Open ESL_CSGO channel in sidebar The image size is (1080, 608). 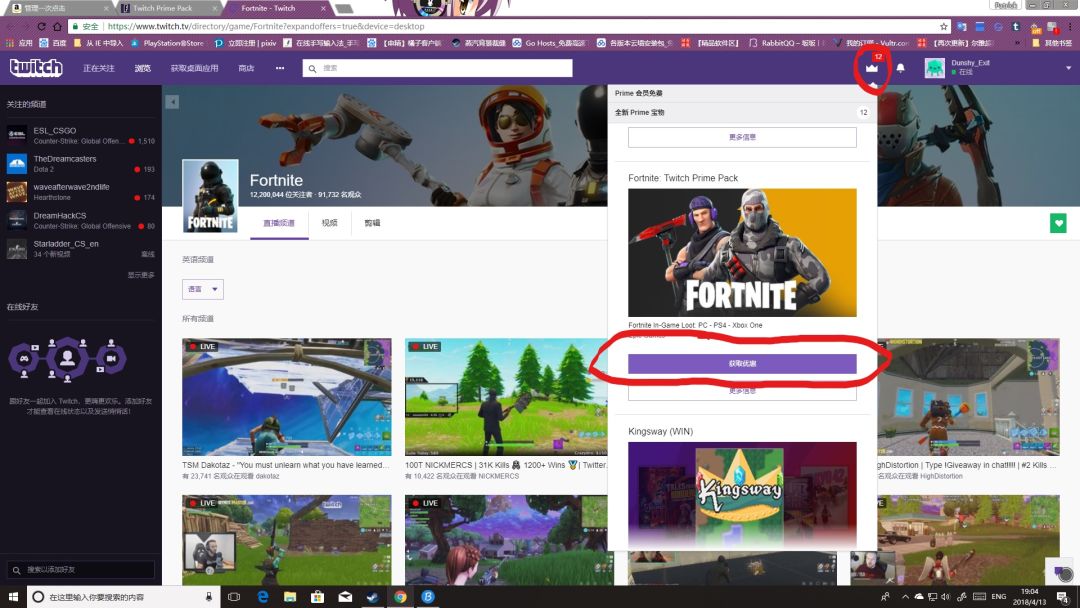(x=81, y=135)
